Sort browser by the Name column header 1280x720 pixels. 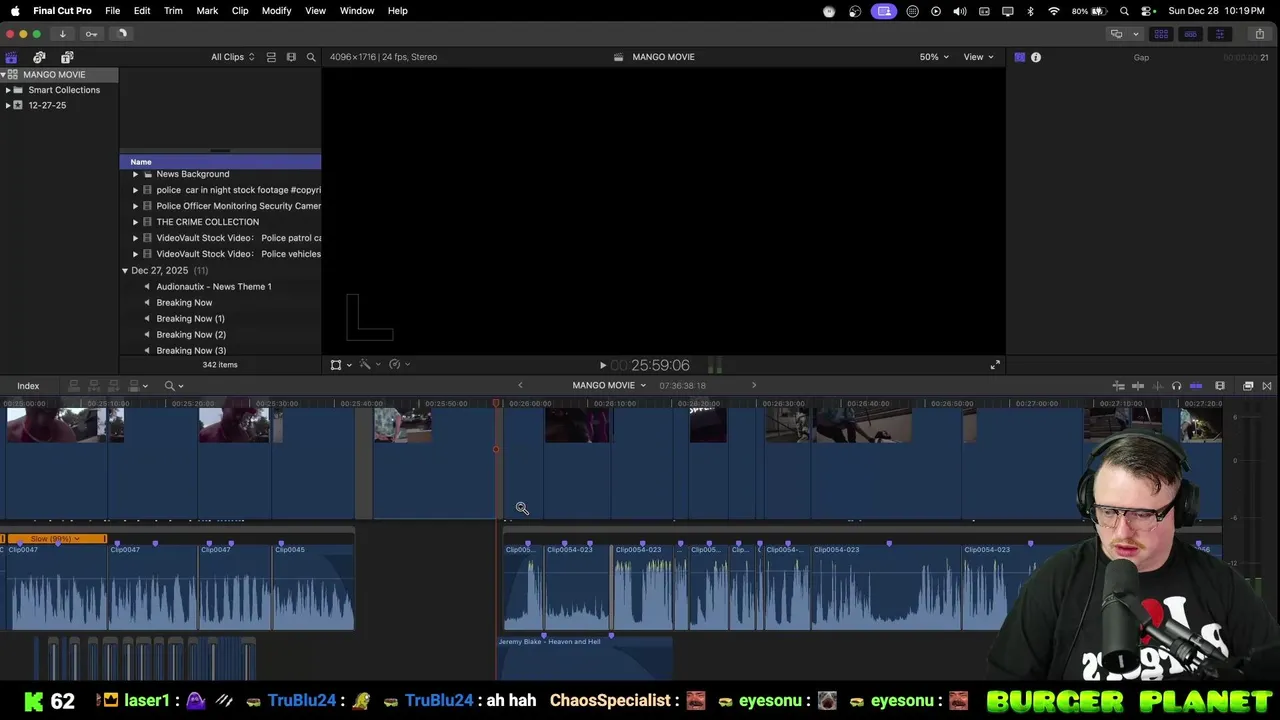coord(220,162)
